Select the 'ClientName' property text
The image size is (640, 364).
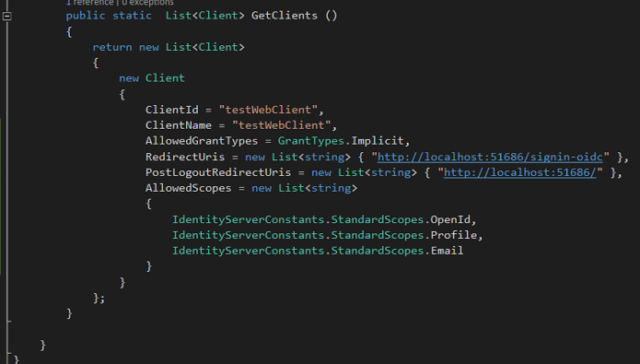(x=178, y=125)
